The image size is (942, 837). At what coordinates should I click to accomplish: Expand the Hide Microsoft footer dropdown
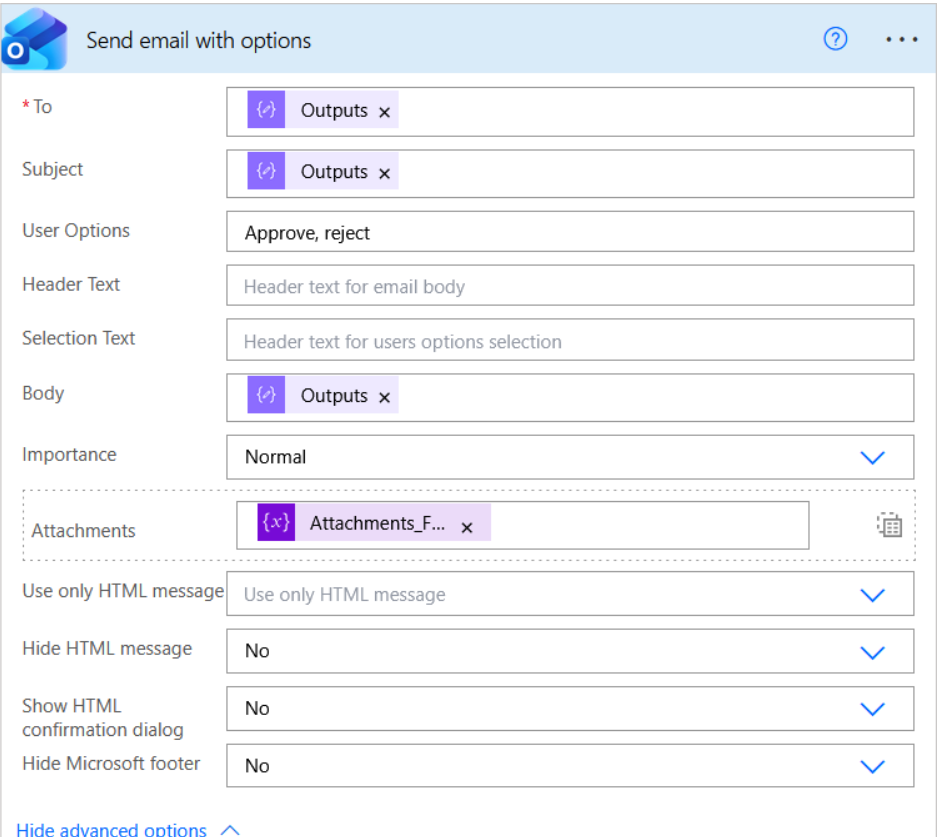pyautogui.click(x=872, y=767)
